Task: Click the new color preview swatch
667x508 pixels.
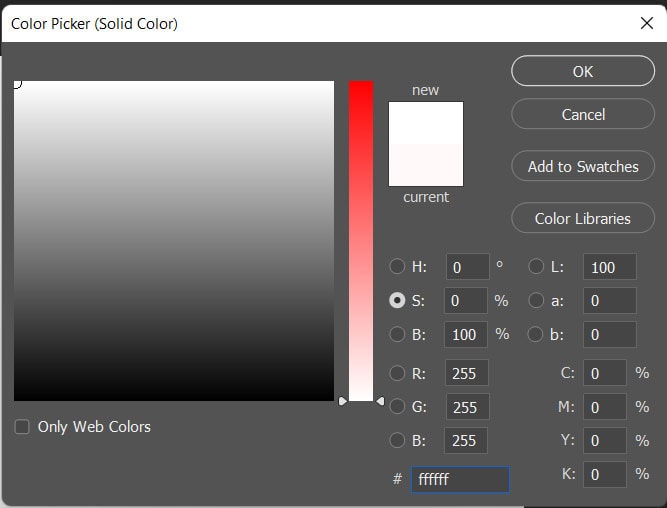Action: pyautogui.click(x=426, y=122)
